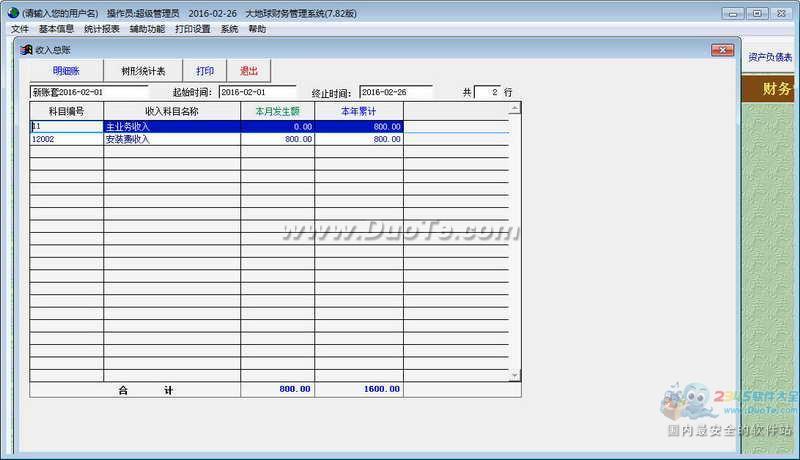800x460 pixels.
Task: Click the table scrollbar down arrow
Action: pyautogui.click(x=515, y=375)
